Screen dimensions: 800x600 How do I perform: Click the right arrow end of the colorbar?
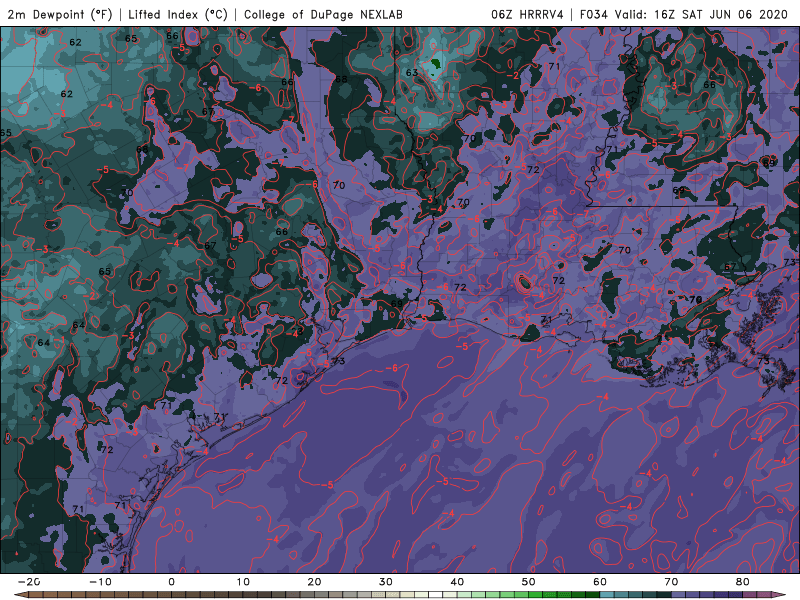coord(779,595)
